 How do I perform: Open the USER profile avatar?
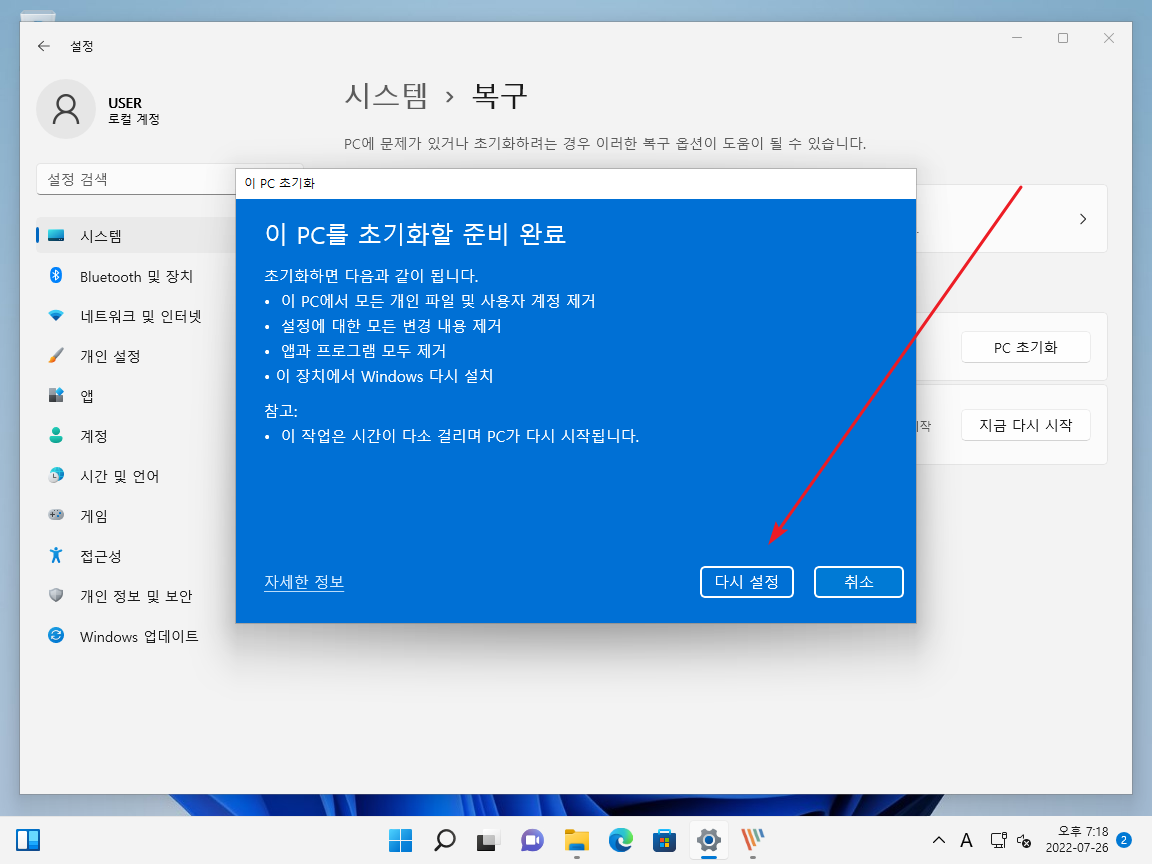tap(66, 109)
